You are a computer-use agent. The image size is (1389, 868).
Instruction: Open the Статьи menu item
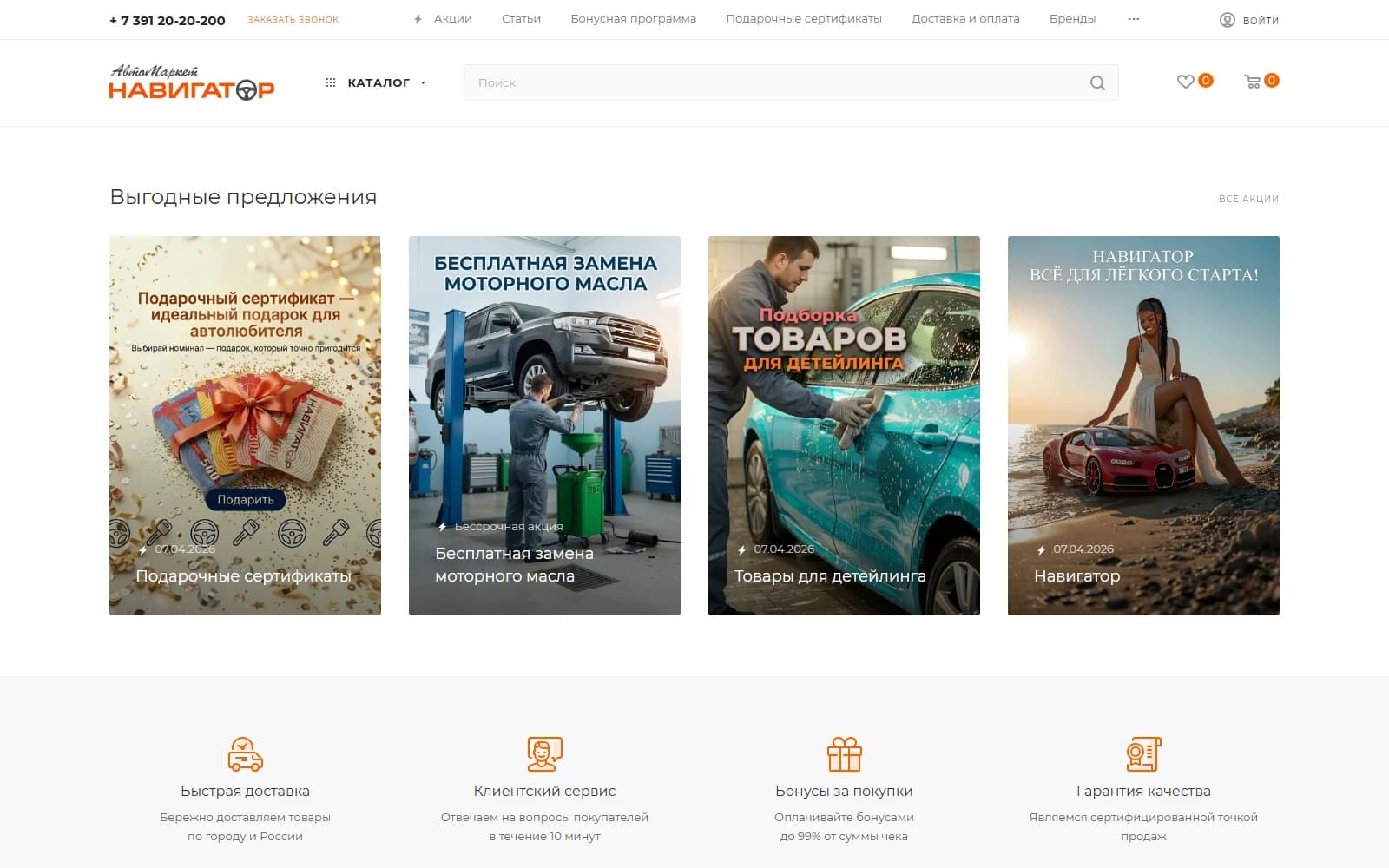pos(521,19)
